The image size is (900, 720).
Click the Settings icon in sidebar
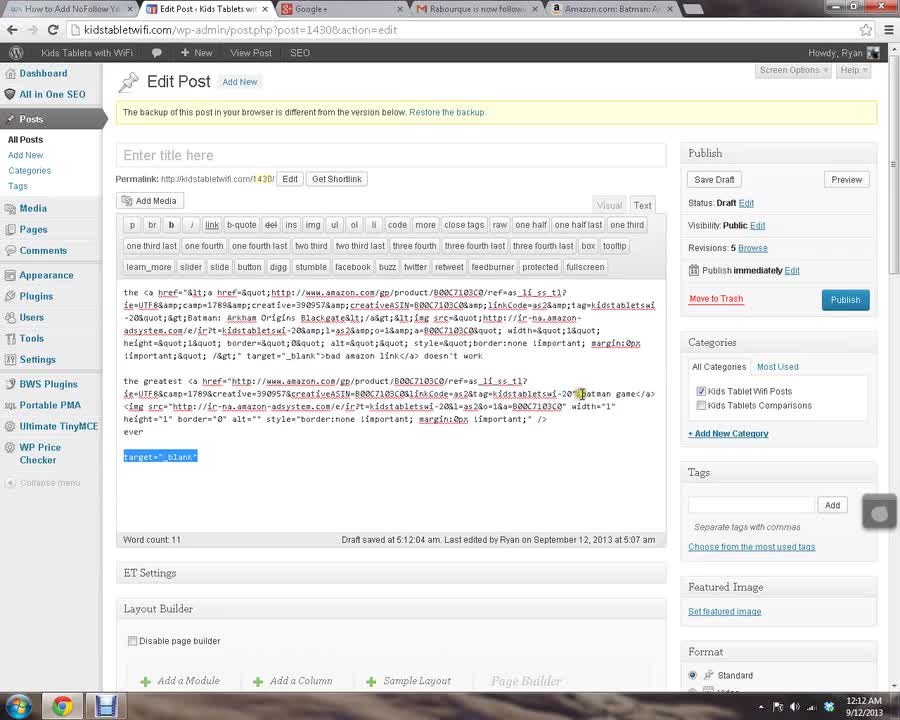click(x=10, y=359)
